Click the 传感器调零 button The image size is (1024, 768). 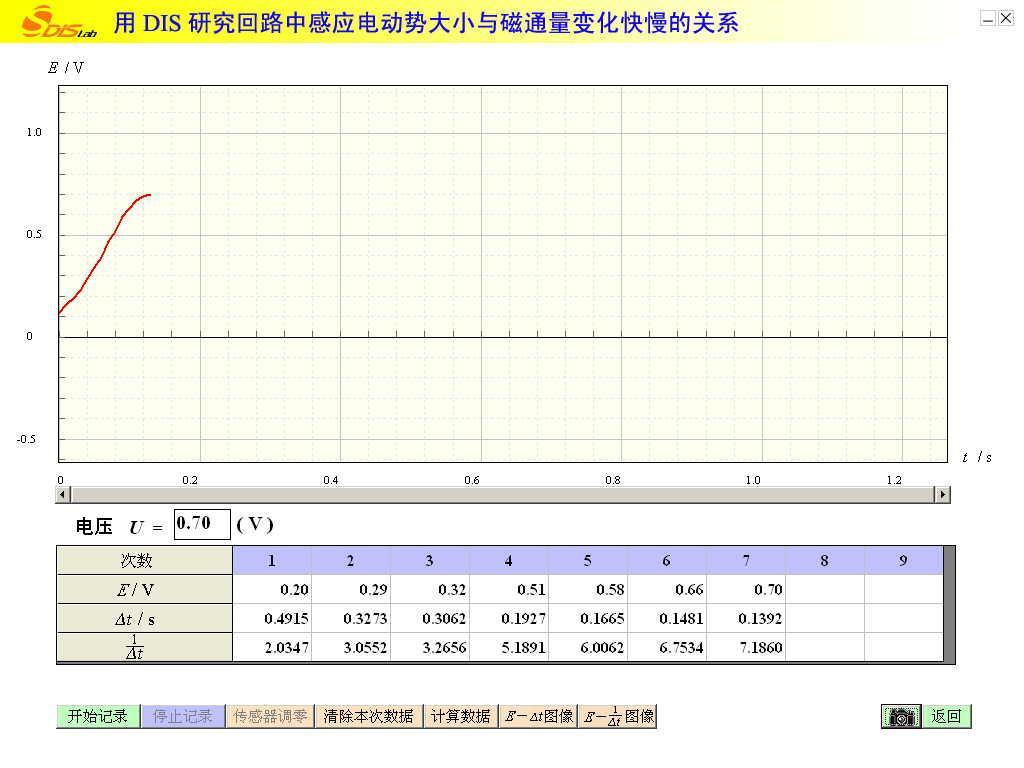point(270,716)
